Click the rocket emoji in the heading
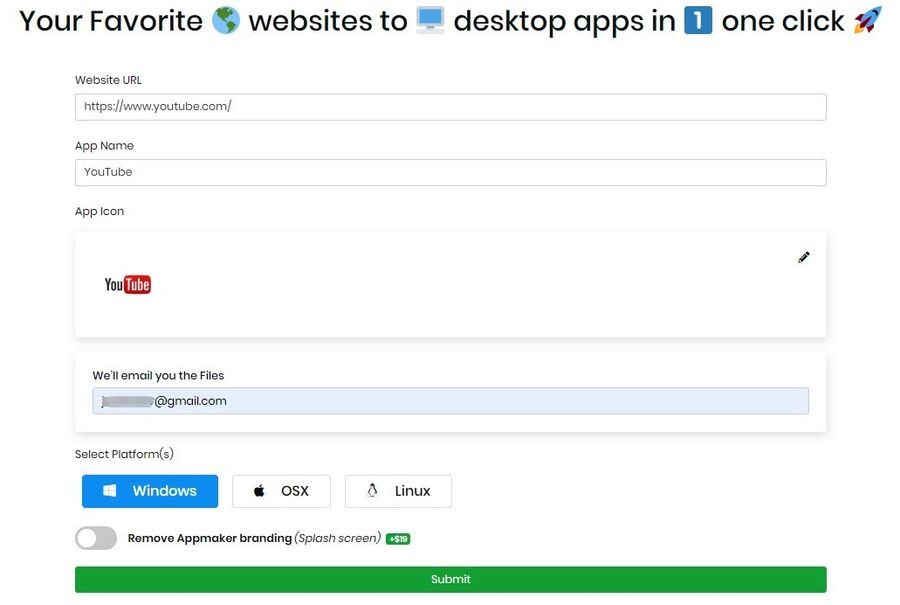This screenshot has width=900, height=605. coord(867,21)
